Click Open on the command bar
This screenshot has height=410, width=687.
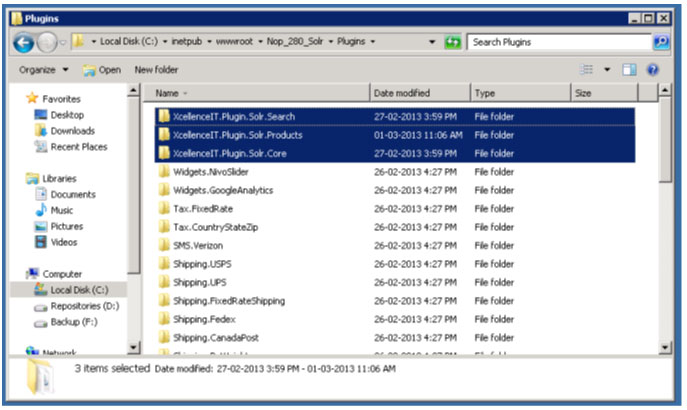click(102, 70)
